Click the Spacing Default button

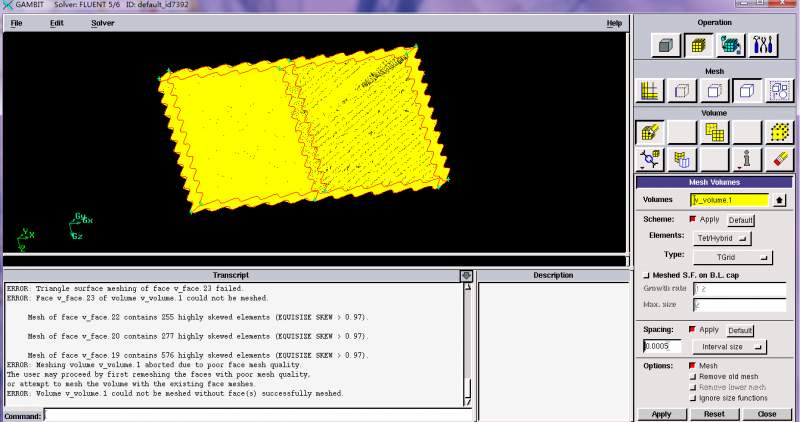click(x=740, y=331)
